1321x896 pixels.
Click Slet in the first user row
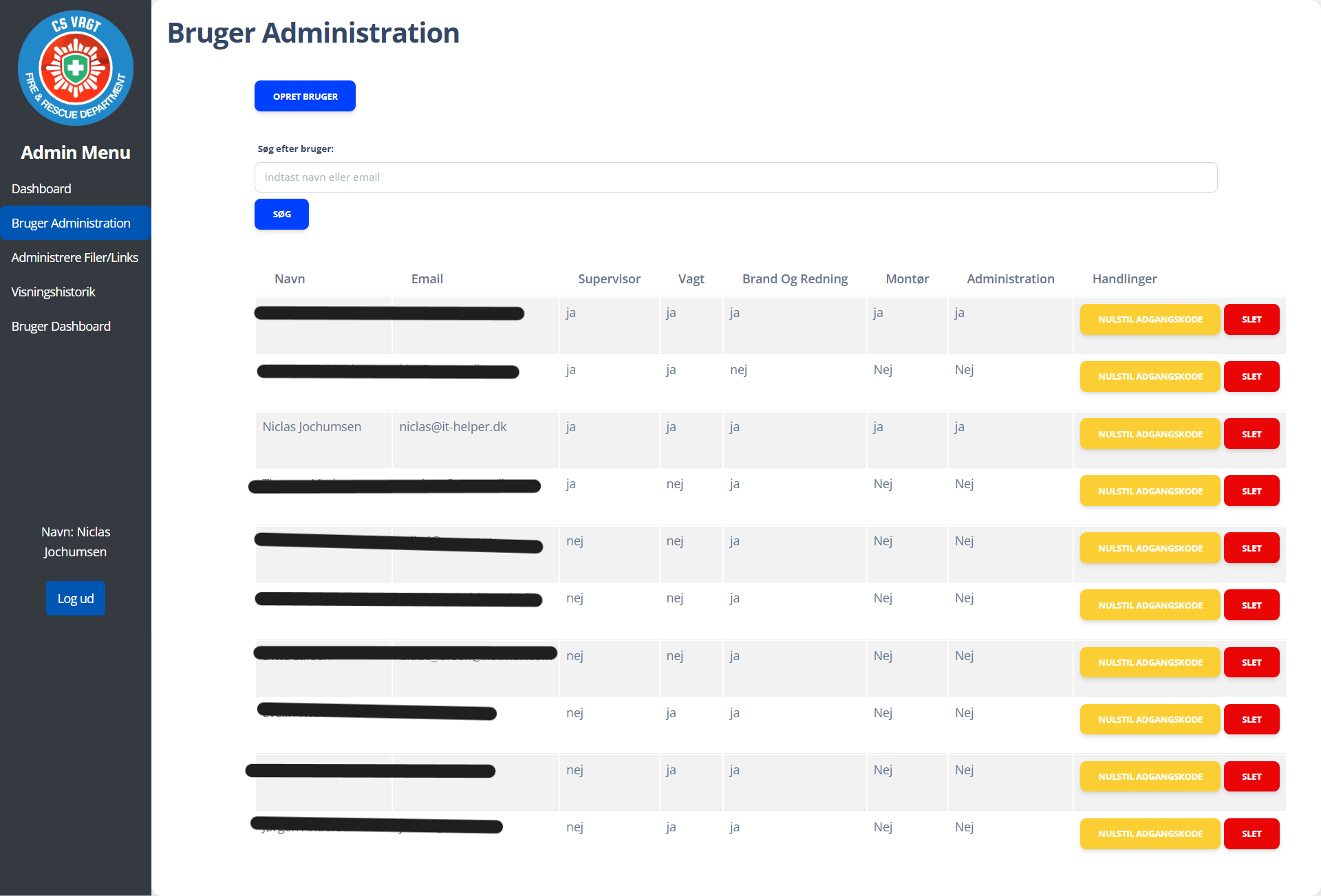pos(1251,320)
